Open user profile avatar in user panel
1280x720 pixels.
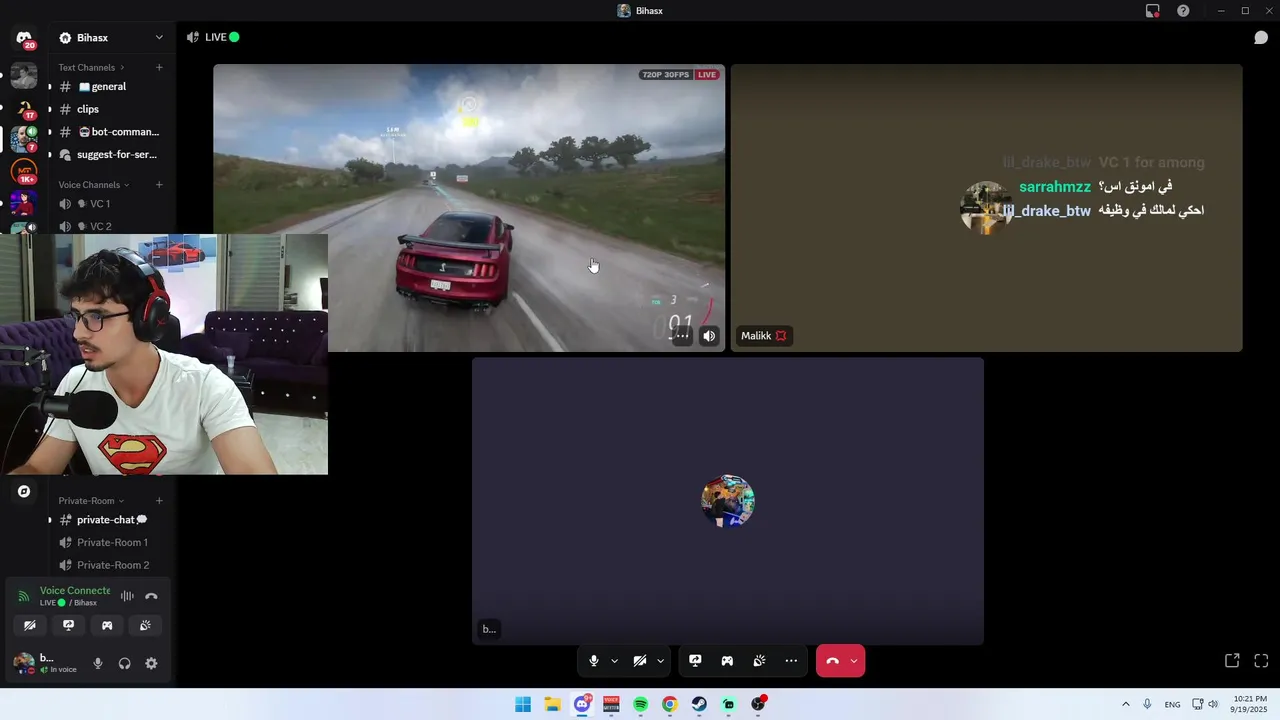coord(23,662)
